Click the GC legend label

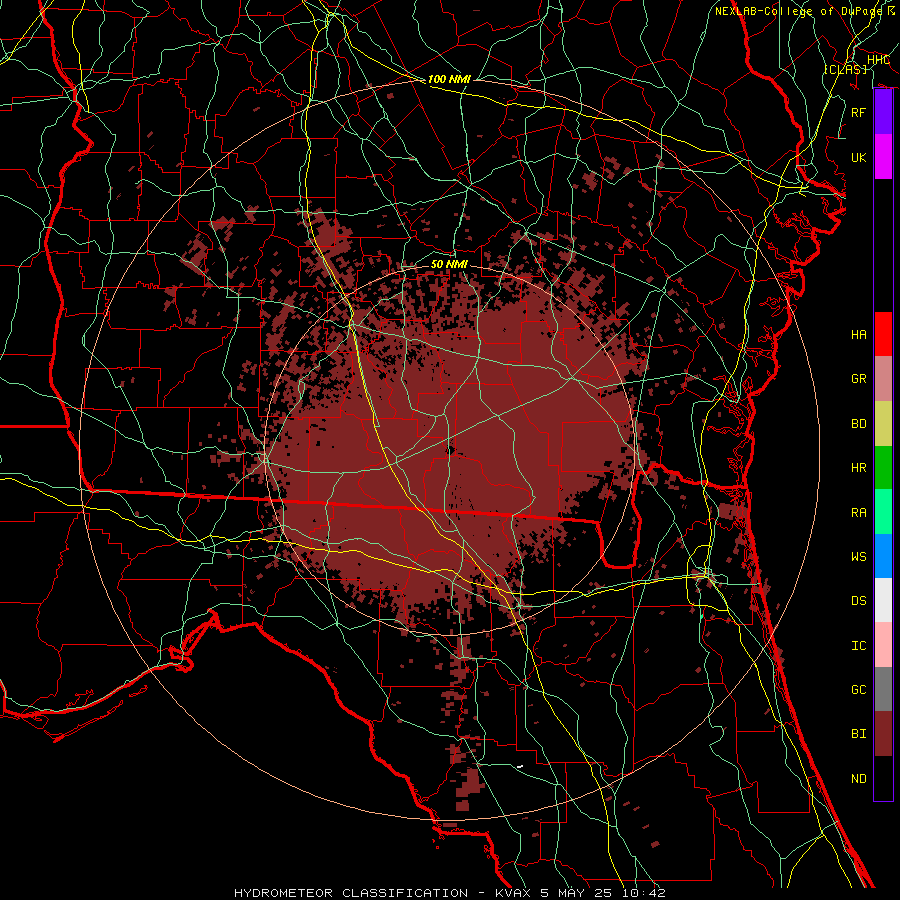[x=858, y=689]
